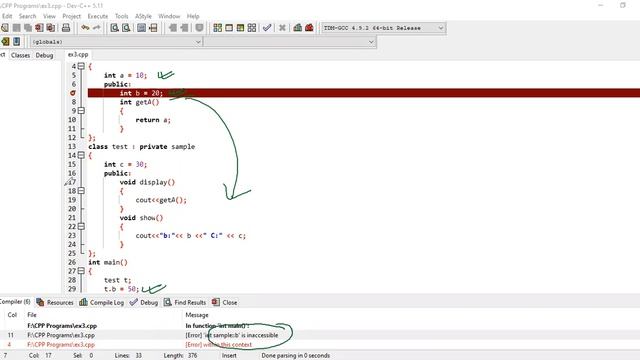Click line number 23 in the gutter

coord(72,236)
